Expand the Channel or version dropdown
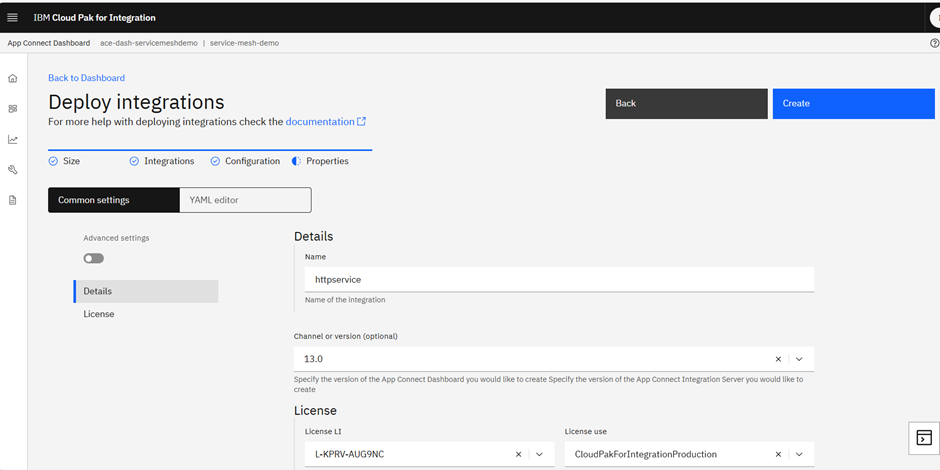Viewport: 940px width, 470px height. [x=799, y=359]
